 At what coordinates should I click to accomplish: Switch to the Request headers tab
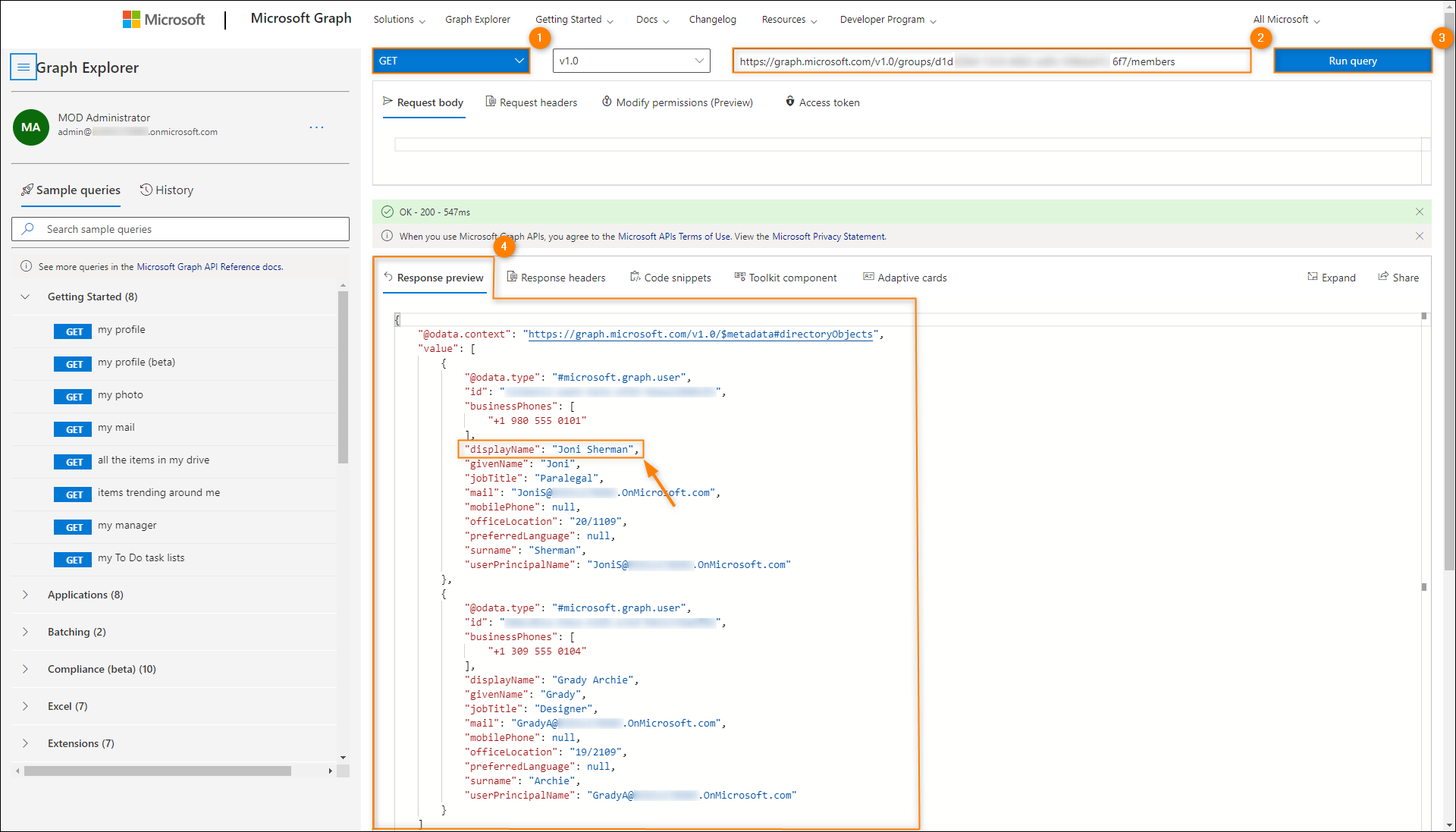532,103
